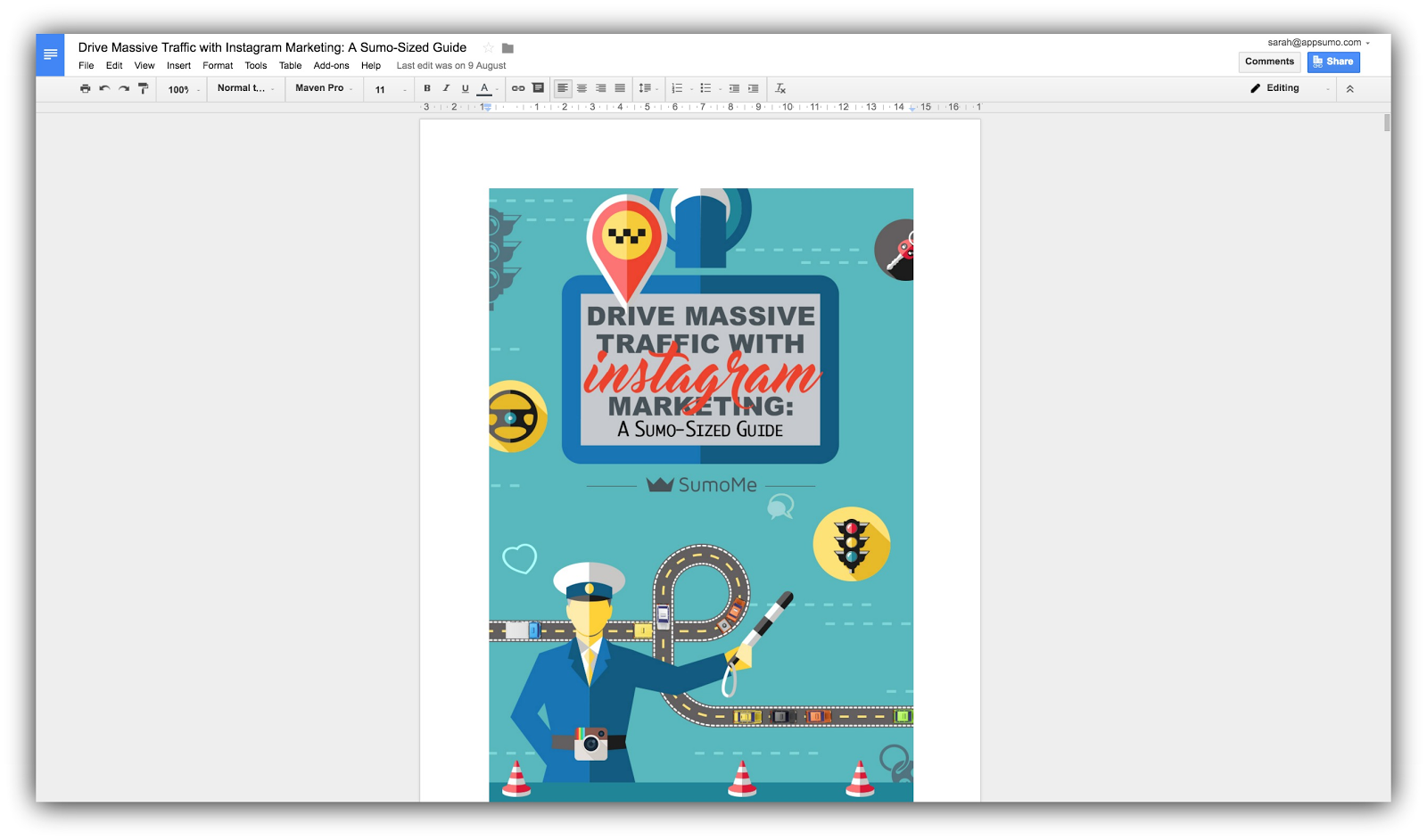Clear formatting with Tx icon
The height and width of the screenshot is (840, 1427).
click(780, 88)
